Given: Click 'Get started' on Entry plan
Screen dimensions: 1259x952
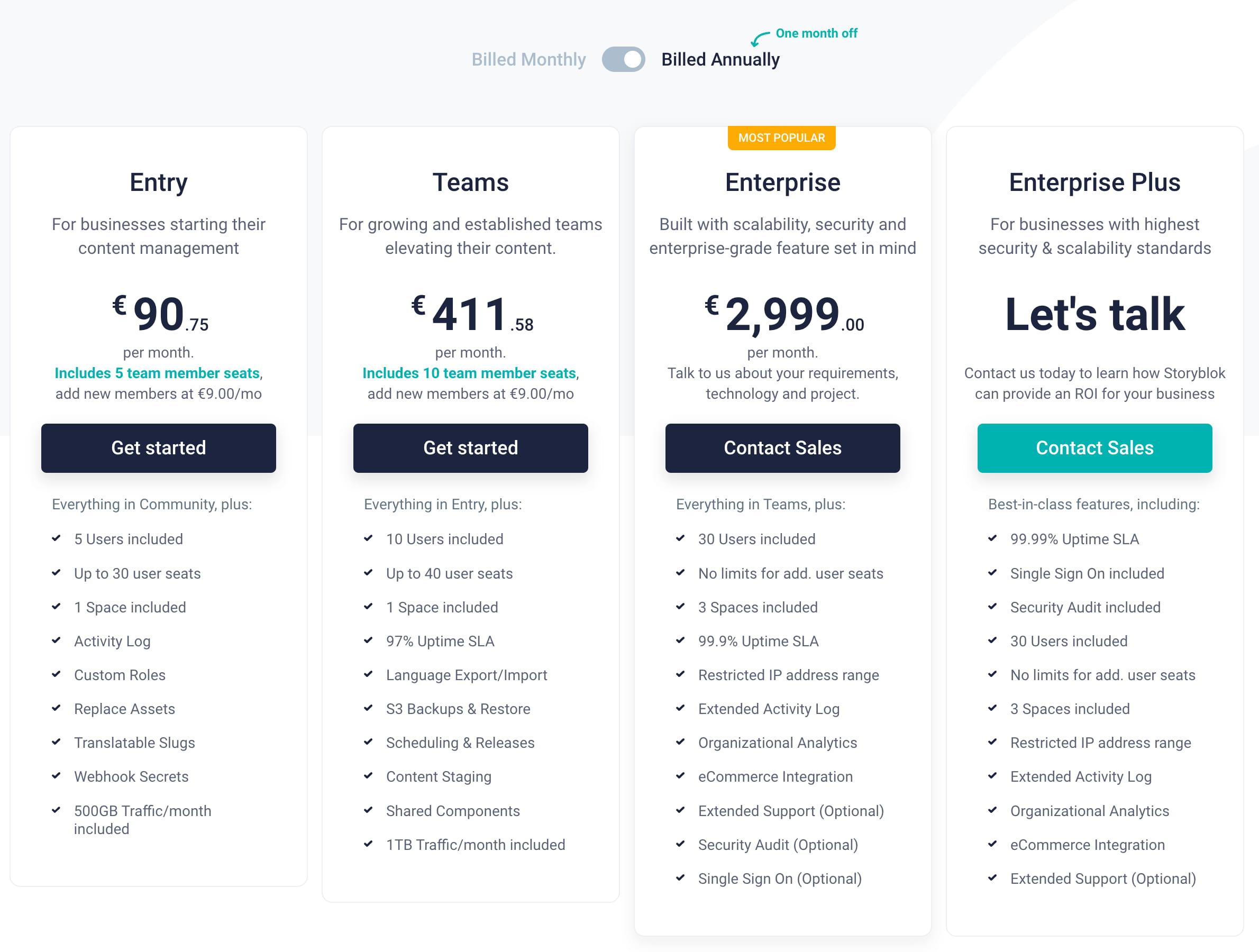Looking at the screenshot, I should tap(158, 447).
